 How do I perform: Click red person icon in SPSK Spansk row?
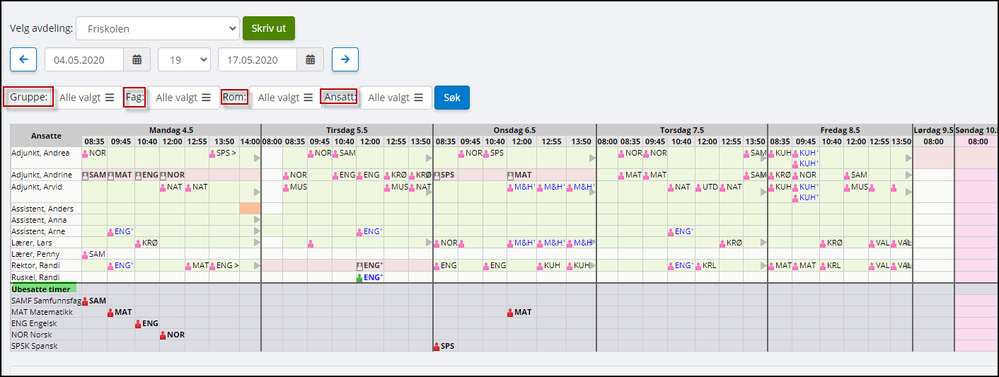coord(436,347)
